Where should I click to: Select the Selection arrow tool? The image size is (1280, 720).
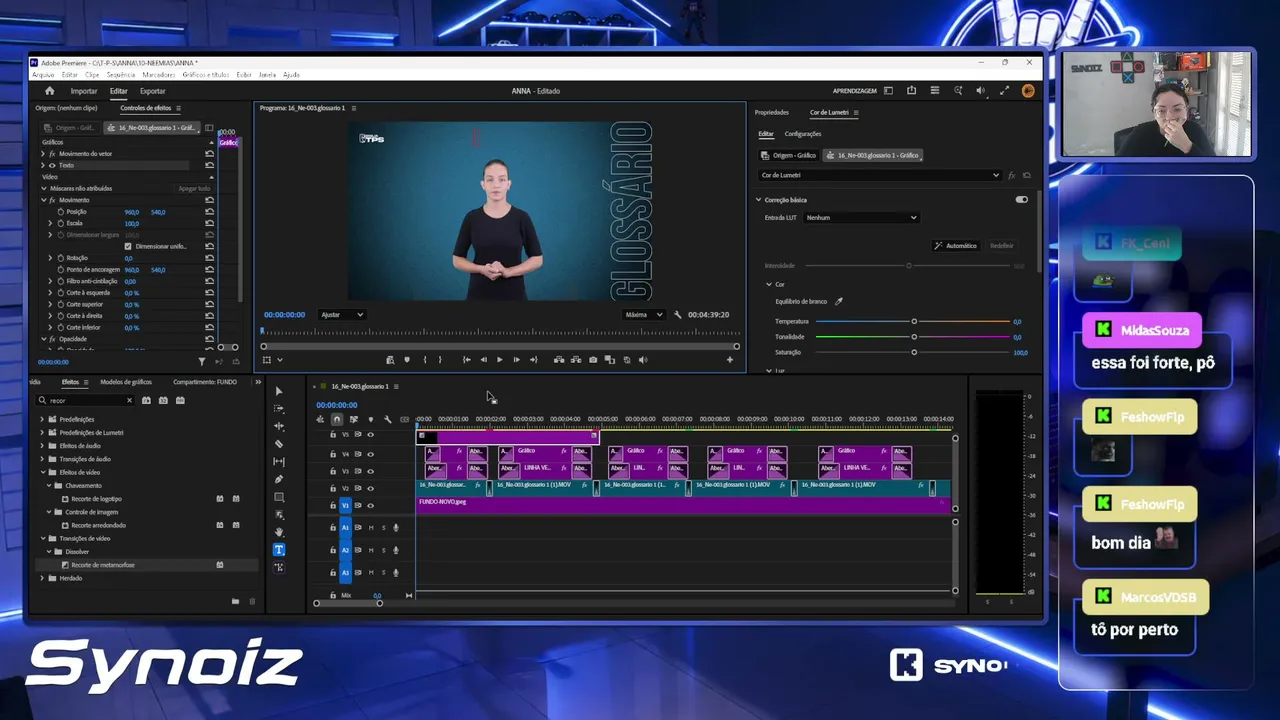coord(279,391)
